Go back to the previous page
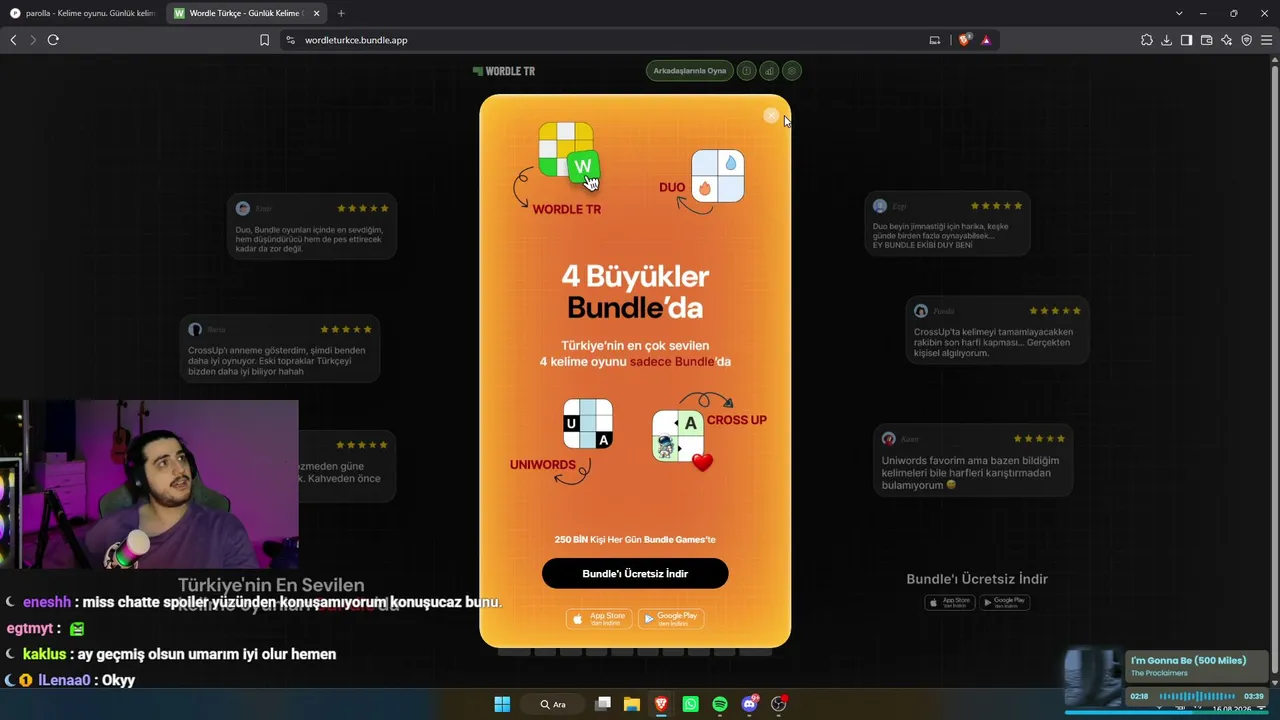Image resolution: width=1280 pixels, height=720 pixels. (x=13, y=40)
